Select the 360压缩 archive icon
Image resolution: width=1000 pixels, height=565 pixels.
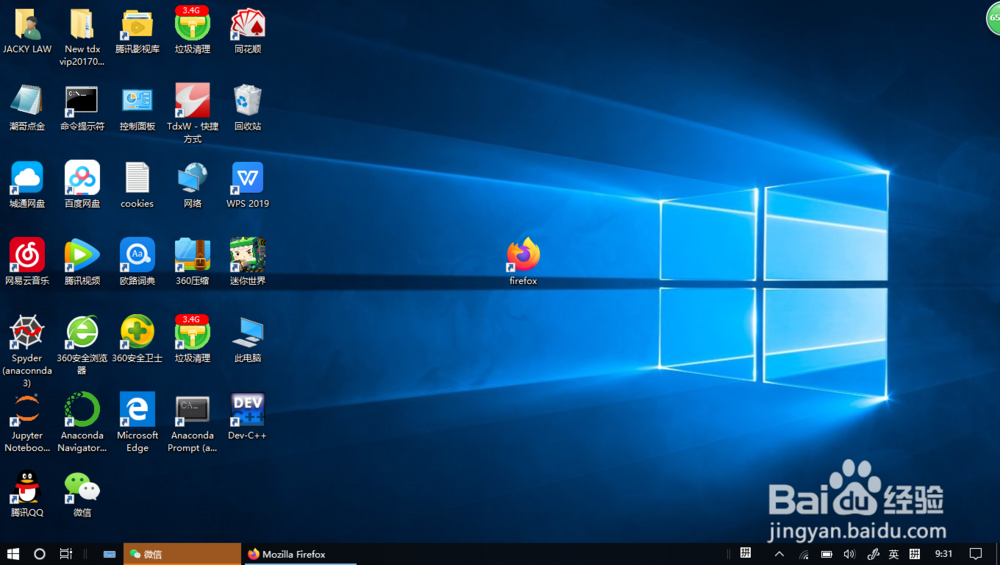pyautogui.click(x=192, y=255)
